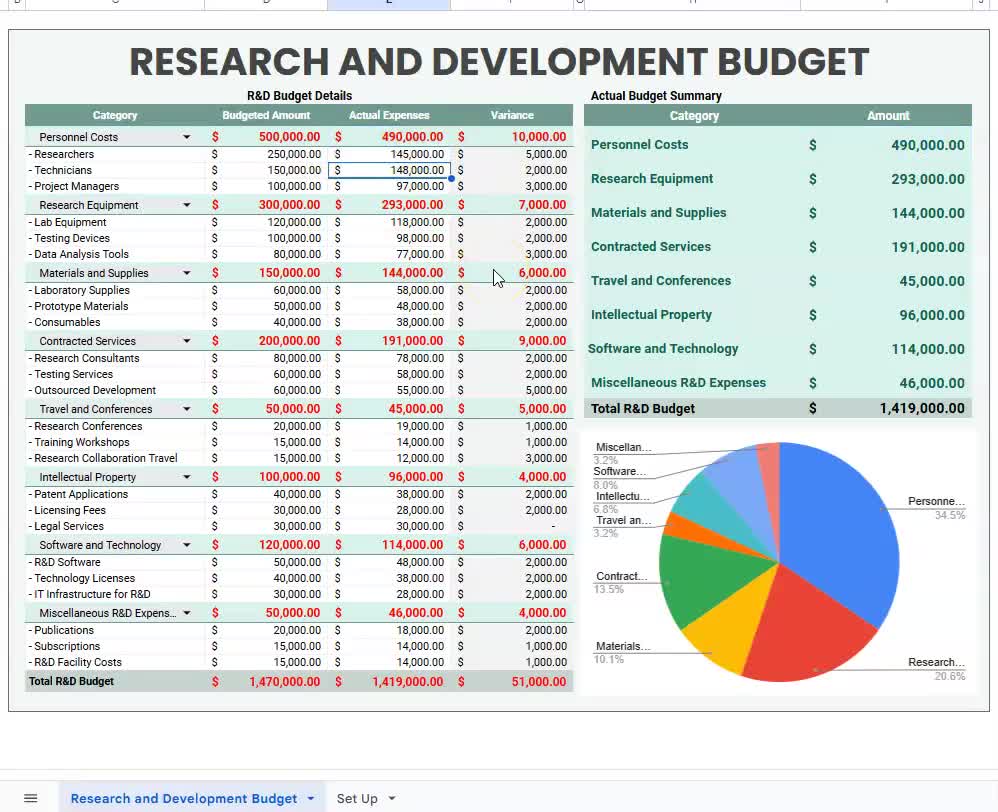This screenshot has width=998, height=812.
Task: Open the Research Equipment category dropdown
Action: pos(187,204)
